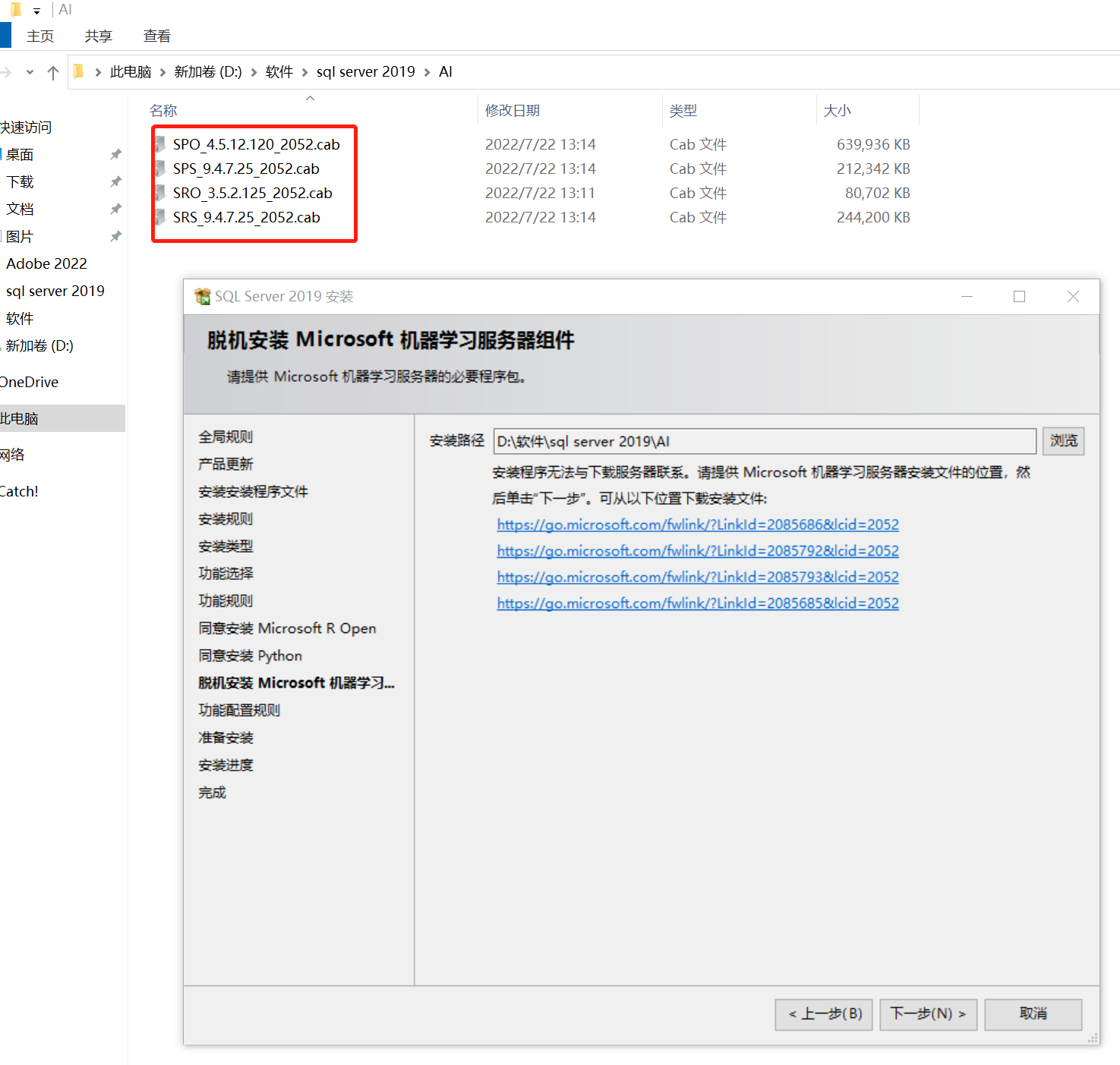This screenshot has width=1120, height=1065.
Task: Click the SRS_9.4.7.25_2052.cab file icon
Action: 160,217
